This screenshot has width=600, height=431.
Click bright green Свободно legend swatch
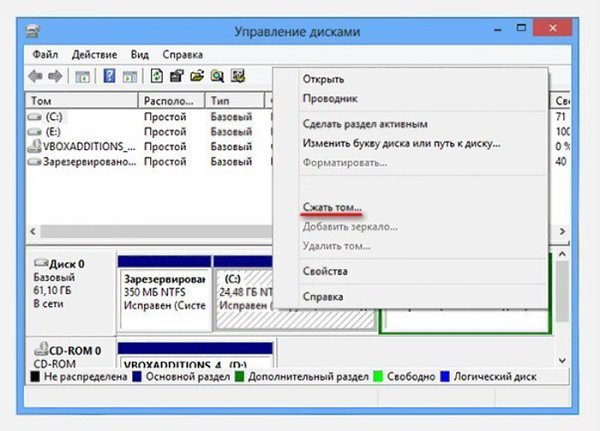pos(378,377)
